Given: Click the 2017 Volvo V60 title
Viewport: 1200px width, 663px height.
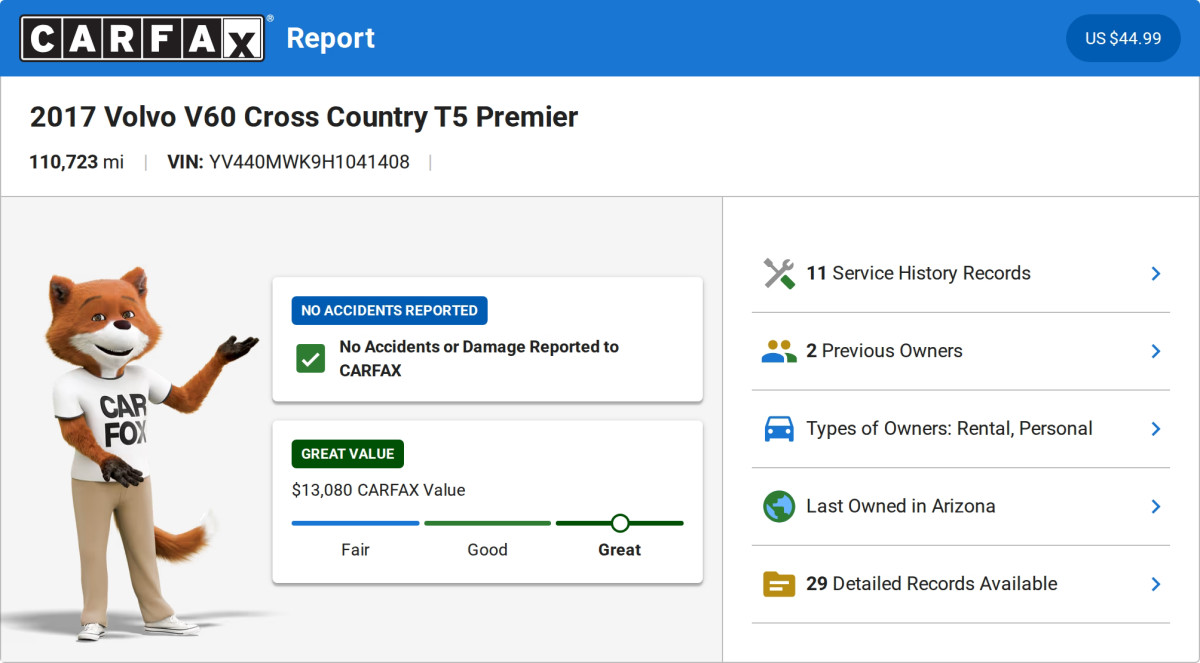Looking at the screenshot, I should [x=304, y=117].
